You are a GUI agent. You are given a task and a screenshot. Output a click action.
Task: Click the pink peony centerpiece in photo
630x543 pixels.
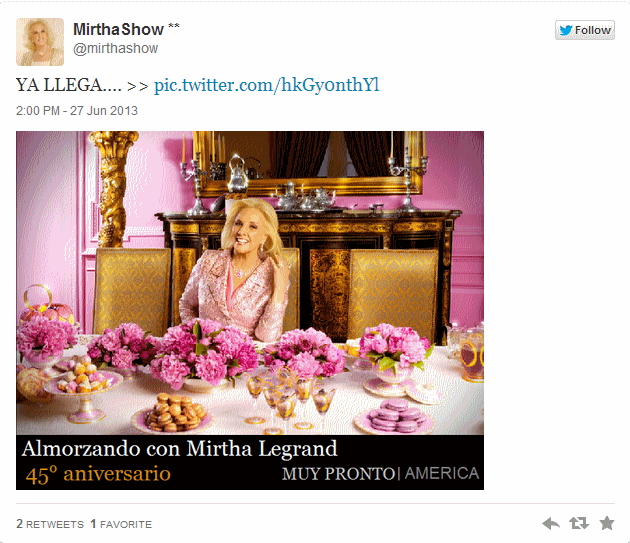pyautogui.click(x=205, y=354)
